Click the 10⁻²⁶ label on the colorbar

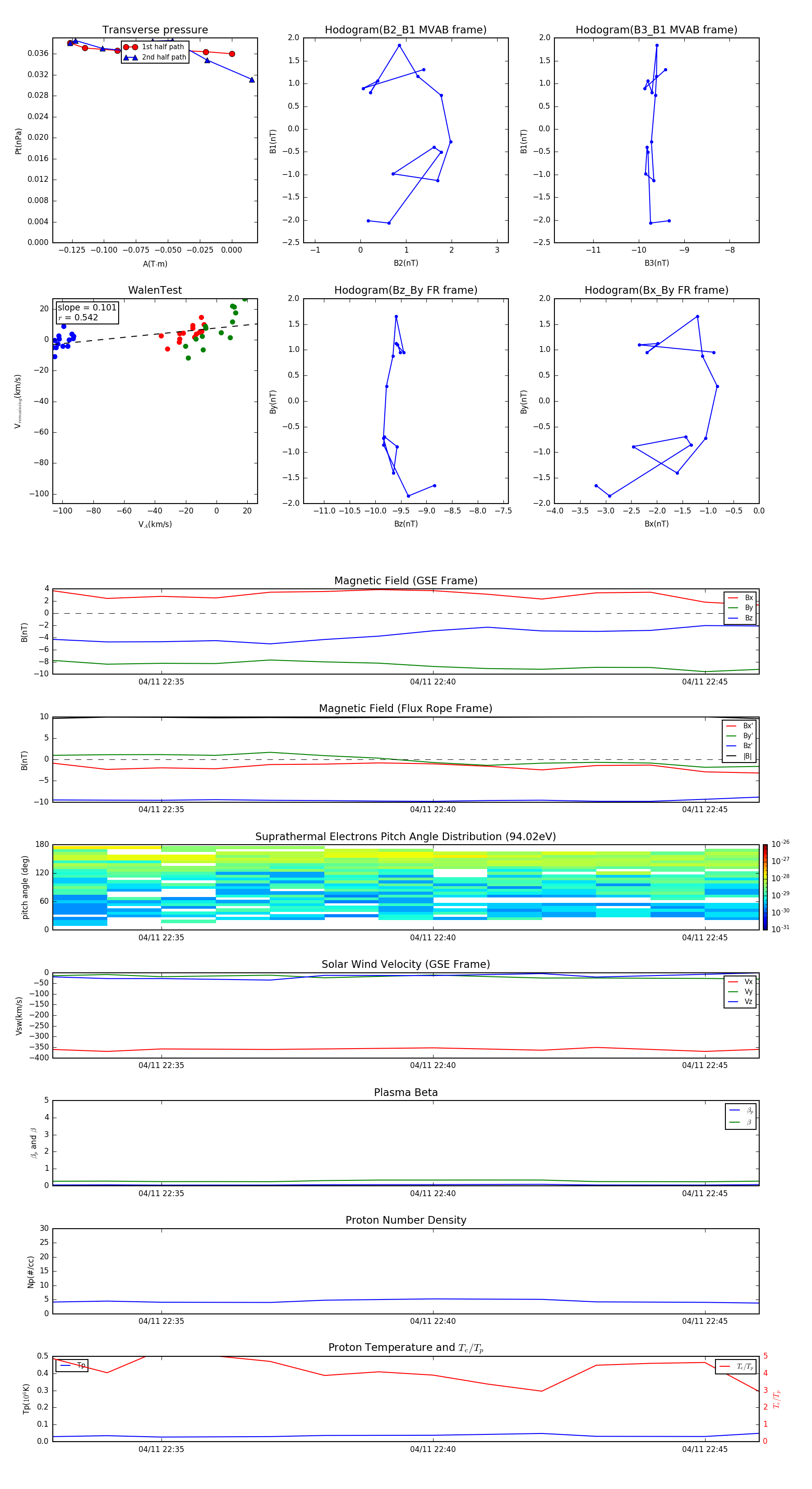click(x=780, y=844)
